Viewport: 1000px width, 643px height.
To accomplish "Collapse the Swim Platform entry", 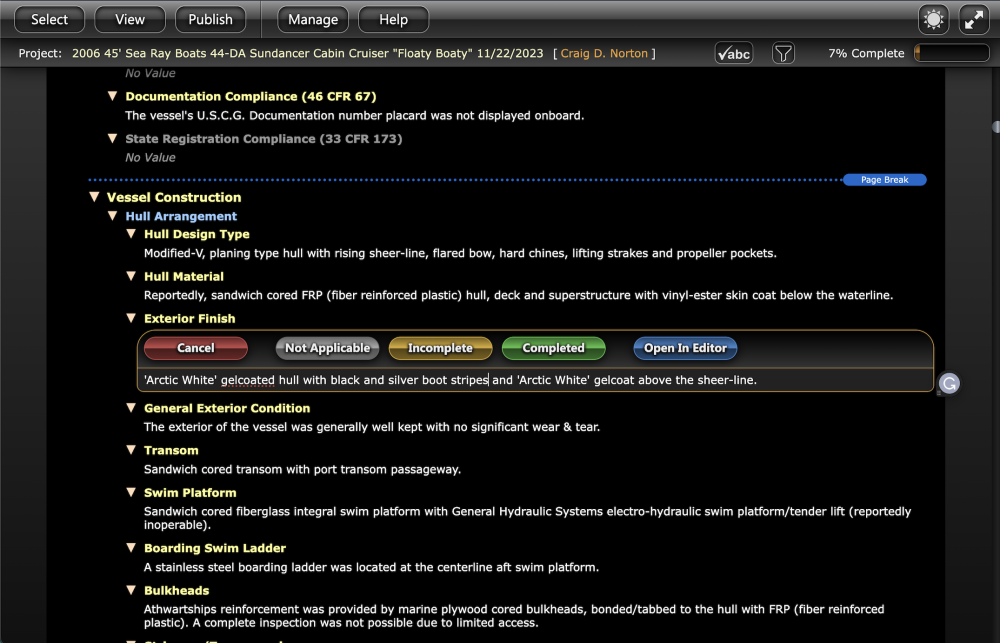I will pos(131,492).
